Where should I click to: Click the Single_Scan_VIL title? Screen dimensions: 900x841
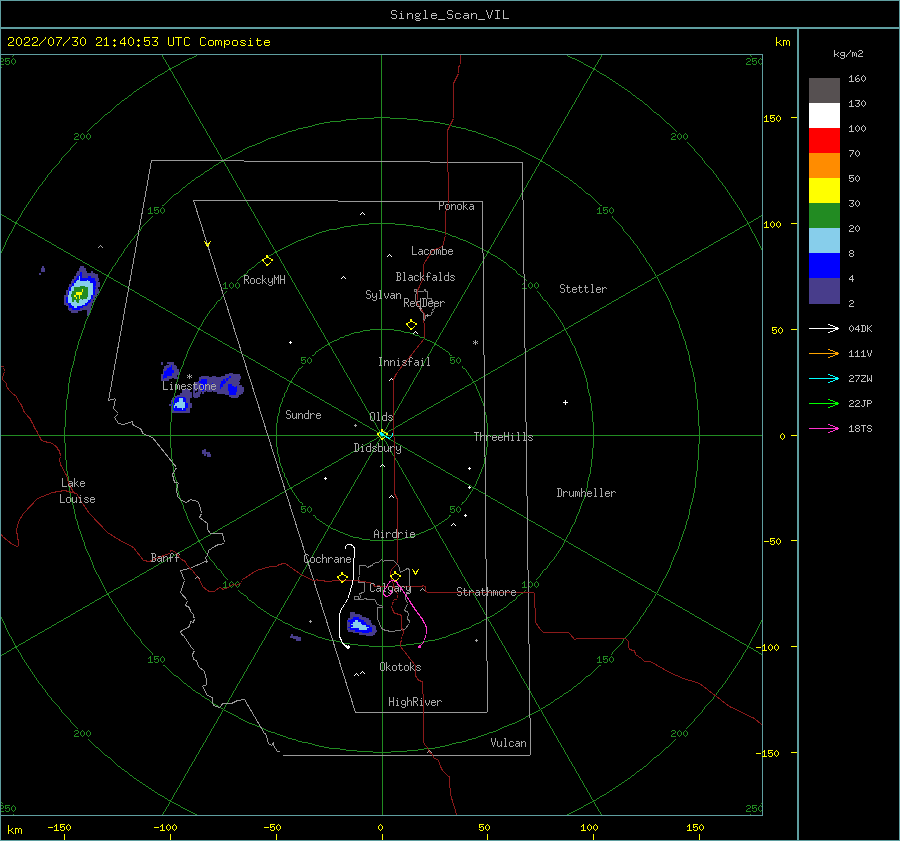pyautogui.click(x=449, y=15)
